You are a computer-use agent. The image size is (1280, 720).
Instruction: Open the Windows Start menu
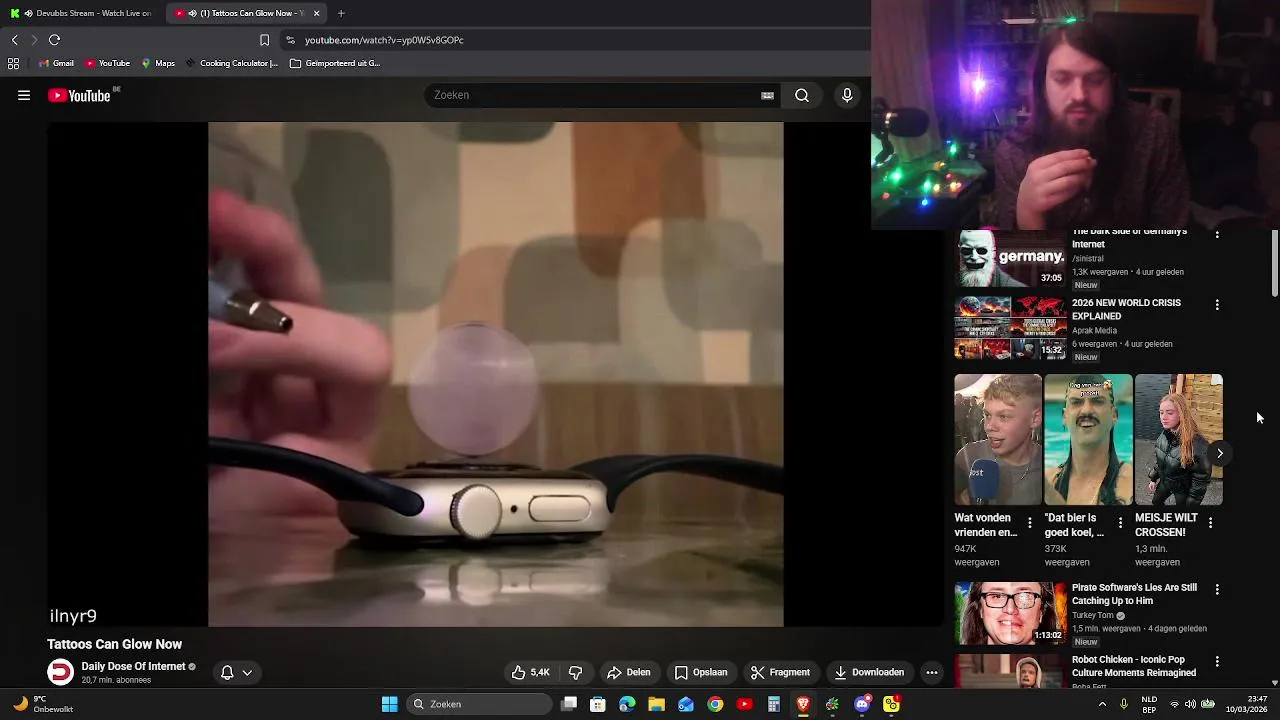pos(390,704)
